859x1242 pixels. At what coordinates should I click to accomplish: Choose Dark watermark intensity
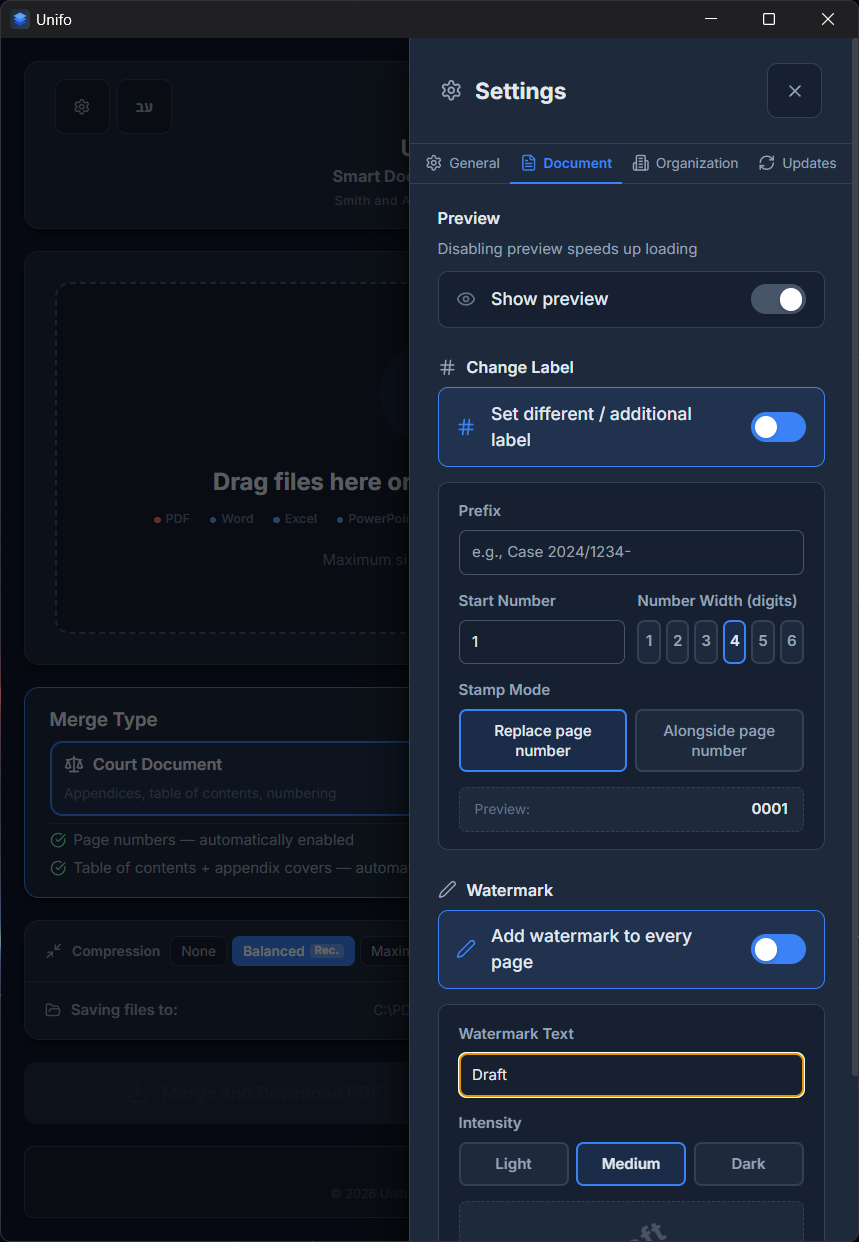[748, 1163]
